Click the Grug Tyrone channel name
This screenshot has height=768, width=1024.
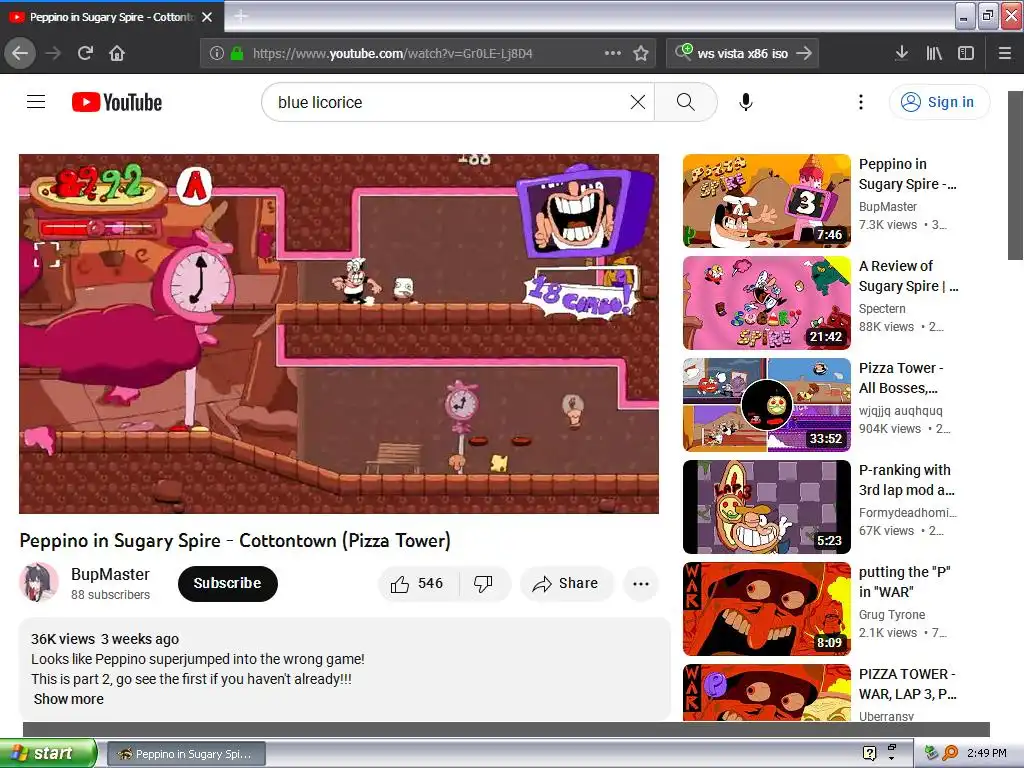[891, 615]
